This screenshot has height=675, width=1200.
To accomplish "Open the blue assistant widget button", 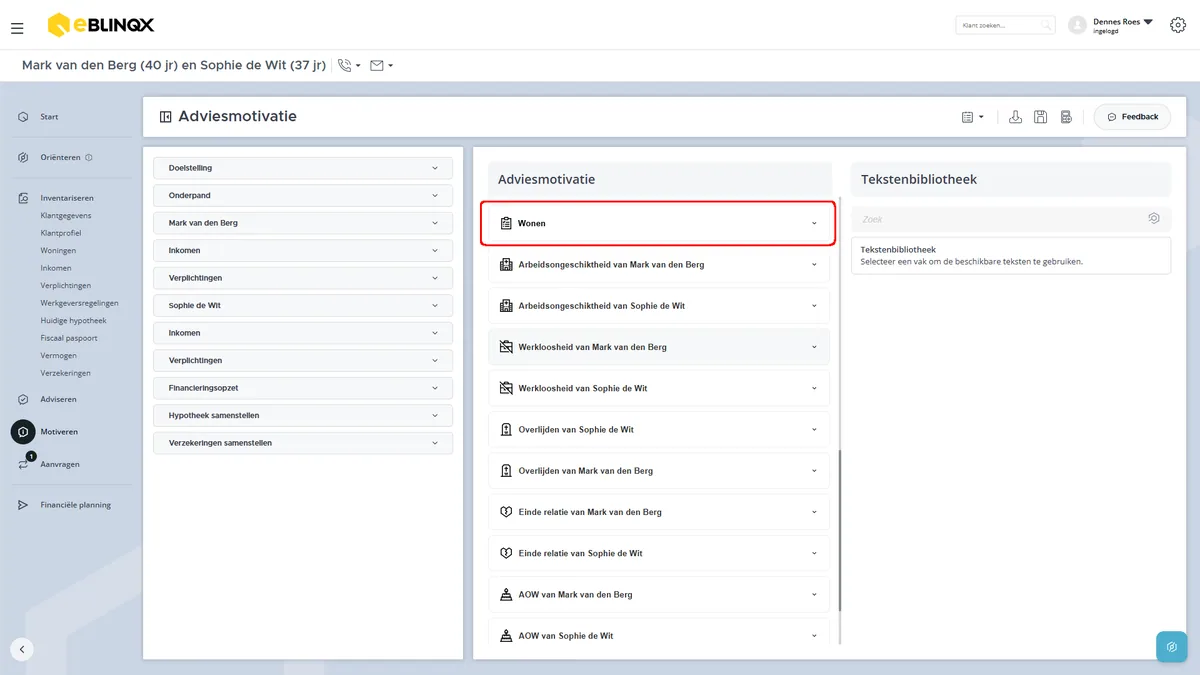I will click(1172, 647).
